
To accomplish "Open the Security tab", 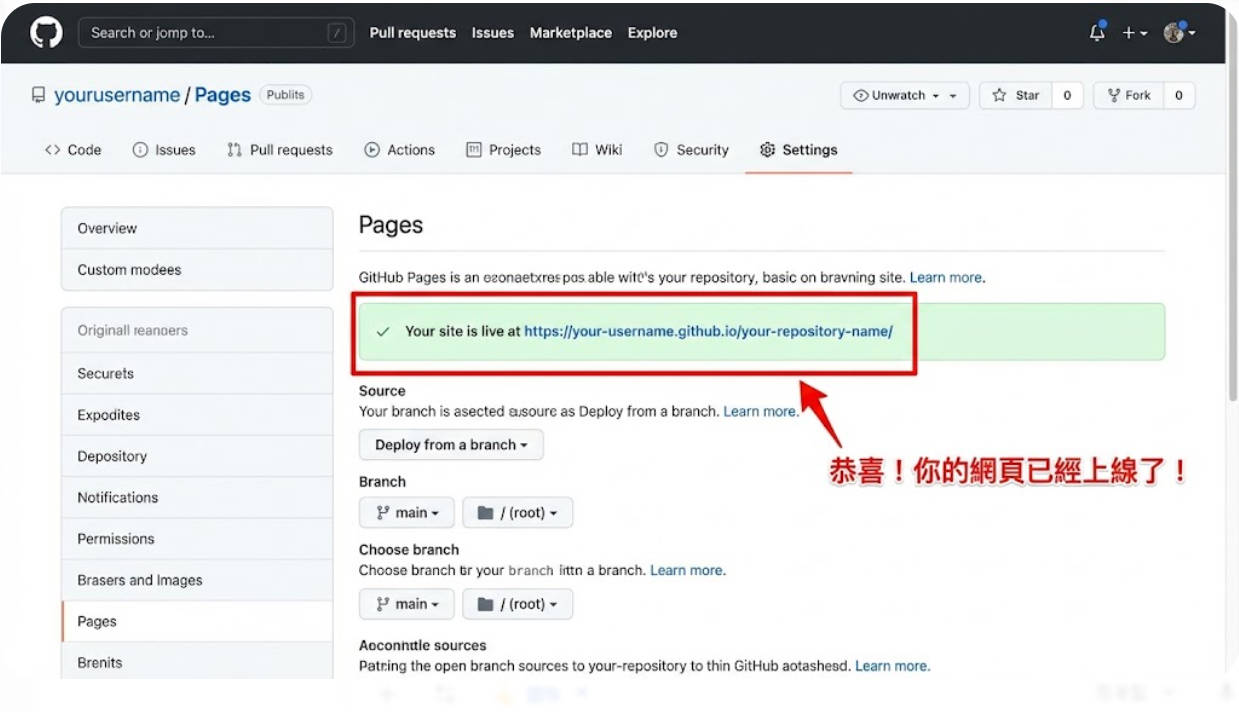I will tap(691, 149).
